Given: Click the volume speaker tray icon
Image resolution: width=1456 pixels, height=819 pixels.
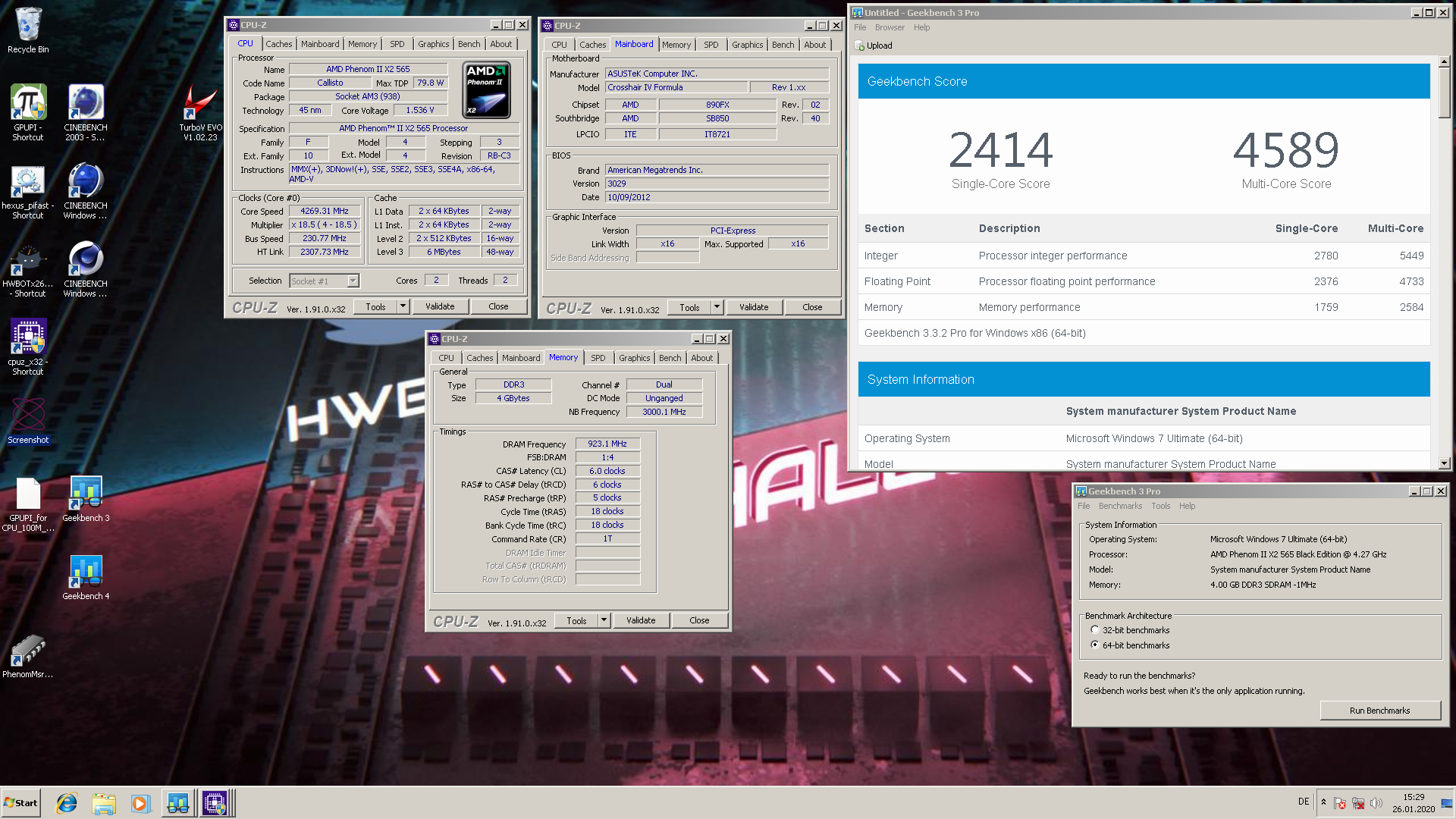Looking at the screenshot, I should pos(1376,803).
